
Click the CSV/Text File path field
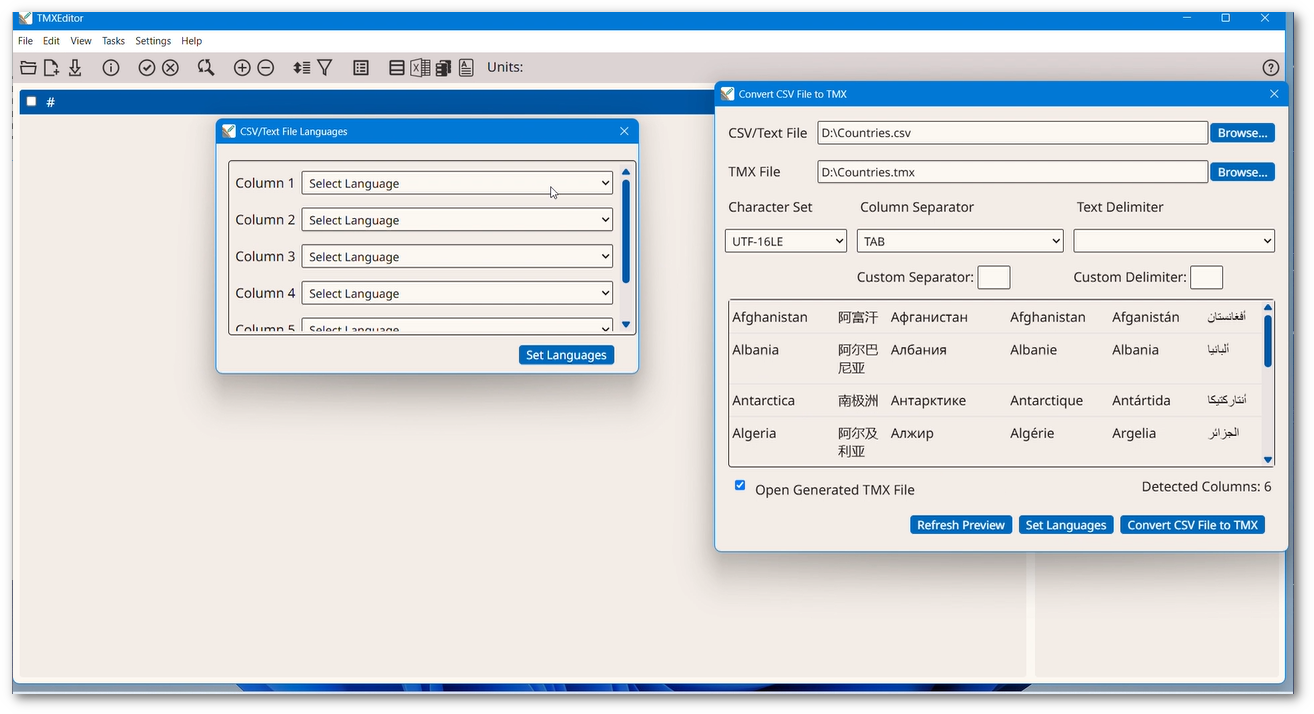[x=1012, y=133]
